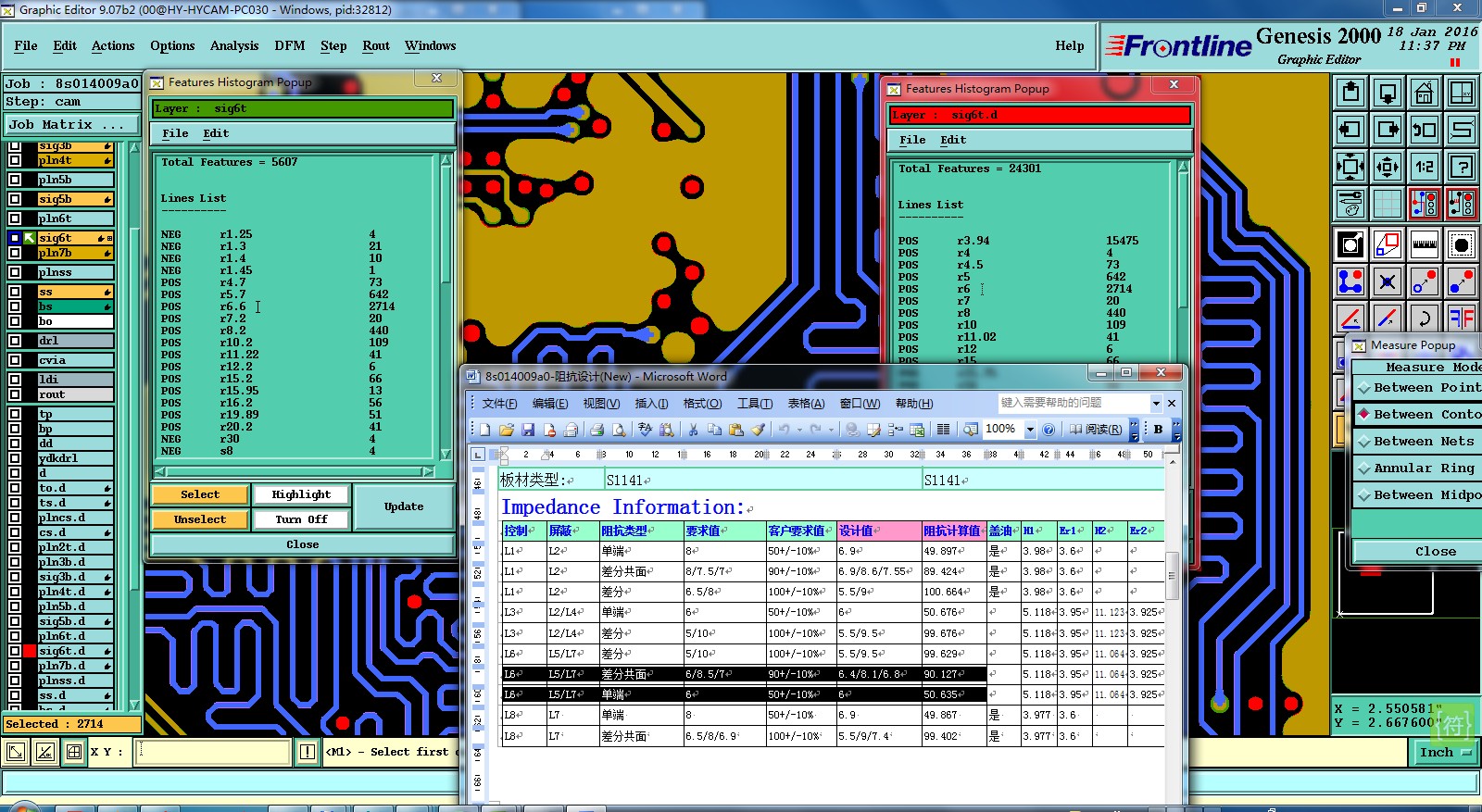1482x812 pixels.
Task: Click the Save icon in Word toolbar
Action: [528, 430]
